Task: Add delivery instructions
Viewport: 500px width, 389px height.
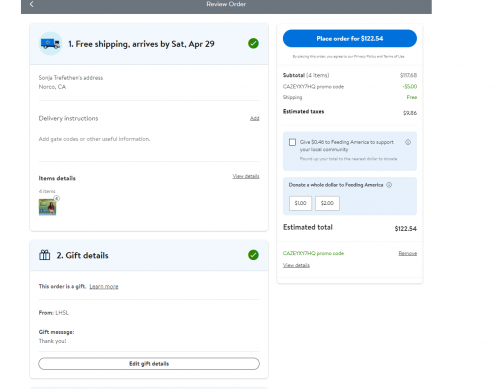Action: pyautogui.click(x=255, y=118)
